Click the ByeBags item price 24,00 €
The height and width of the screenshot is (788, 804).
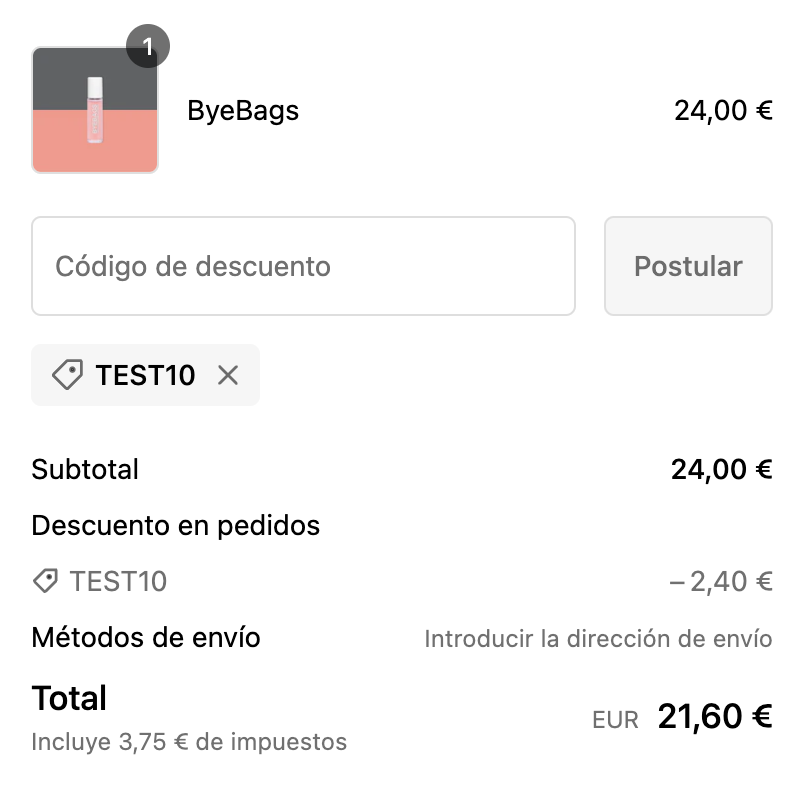723,111
